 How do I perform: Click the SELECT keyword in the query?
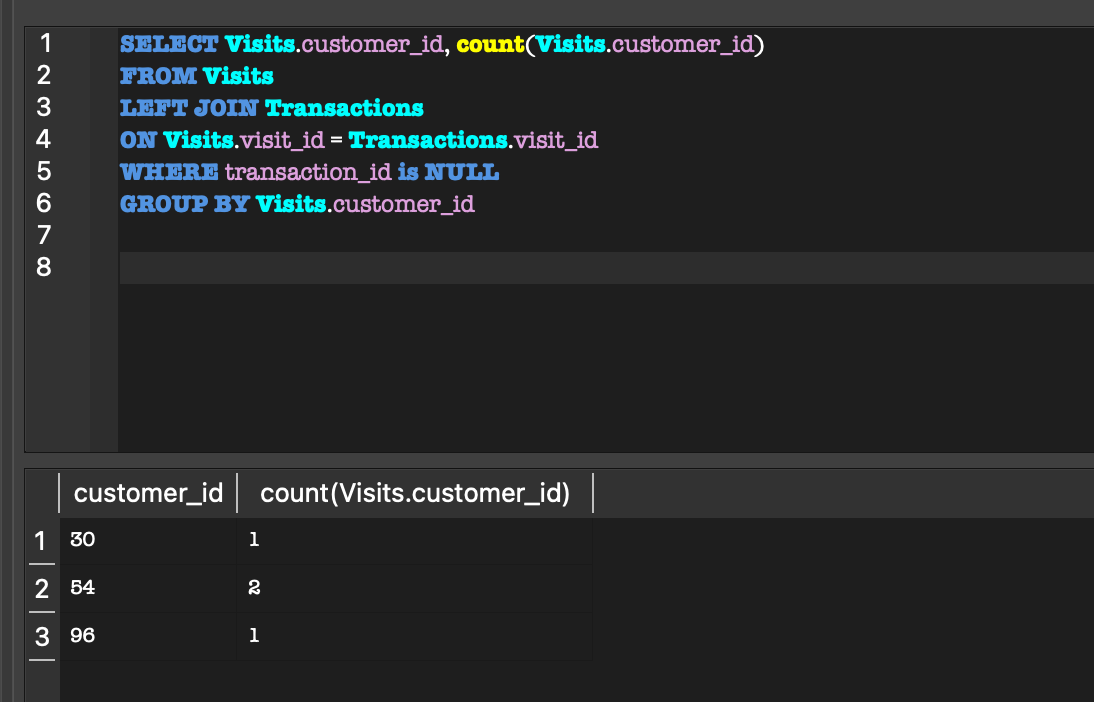[169, 44]
